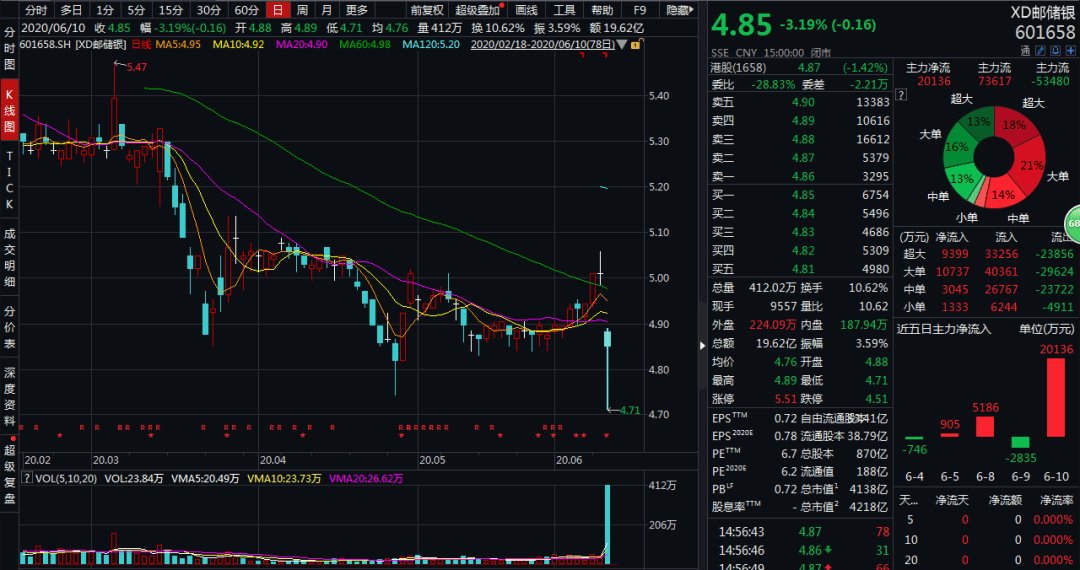Click the 601658.SH stock code label

click(45, 45)
